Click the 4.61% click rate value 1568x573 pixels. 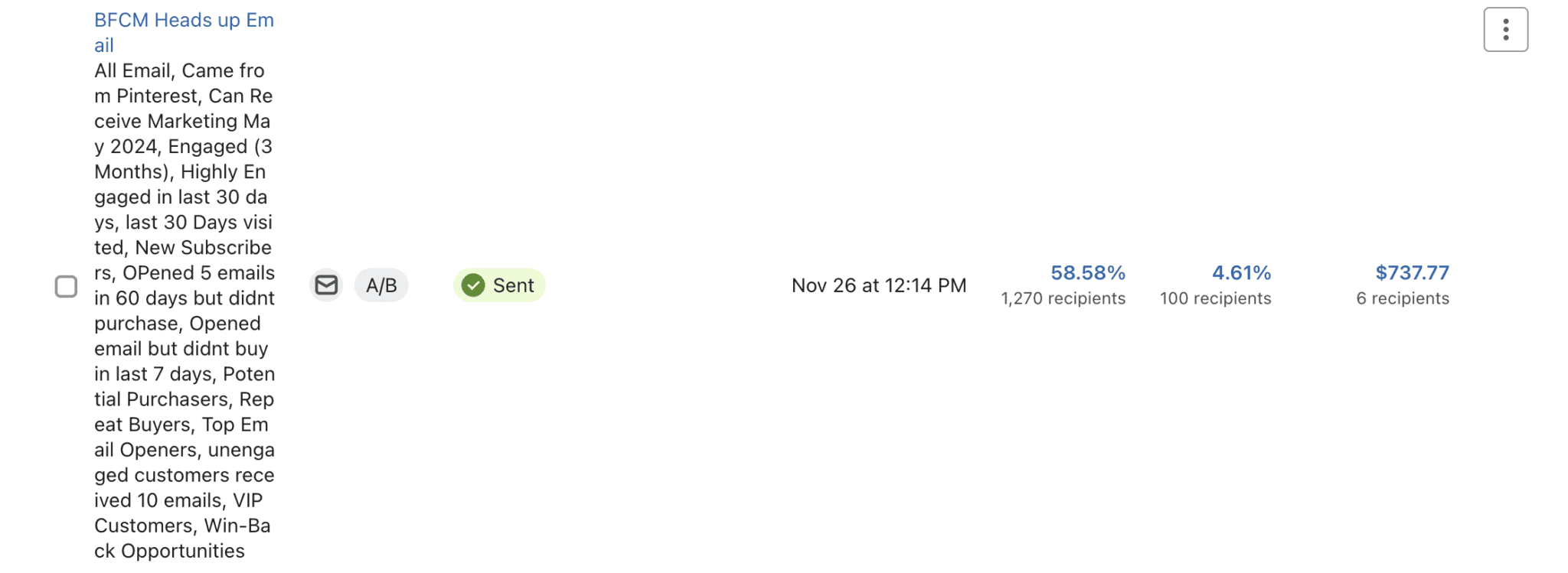(1240, 272)
